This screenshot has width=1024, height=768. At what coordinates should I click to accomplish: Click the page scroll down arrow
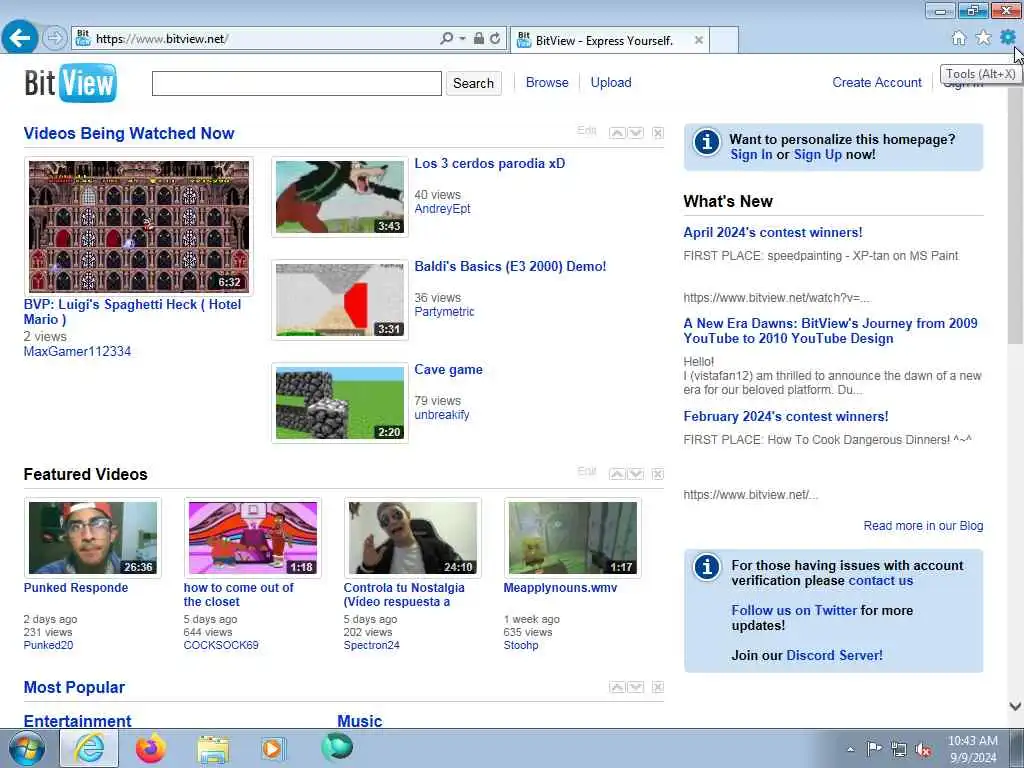pos(1015,706)
